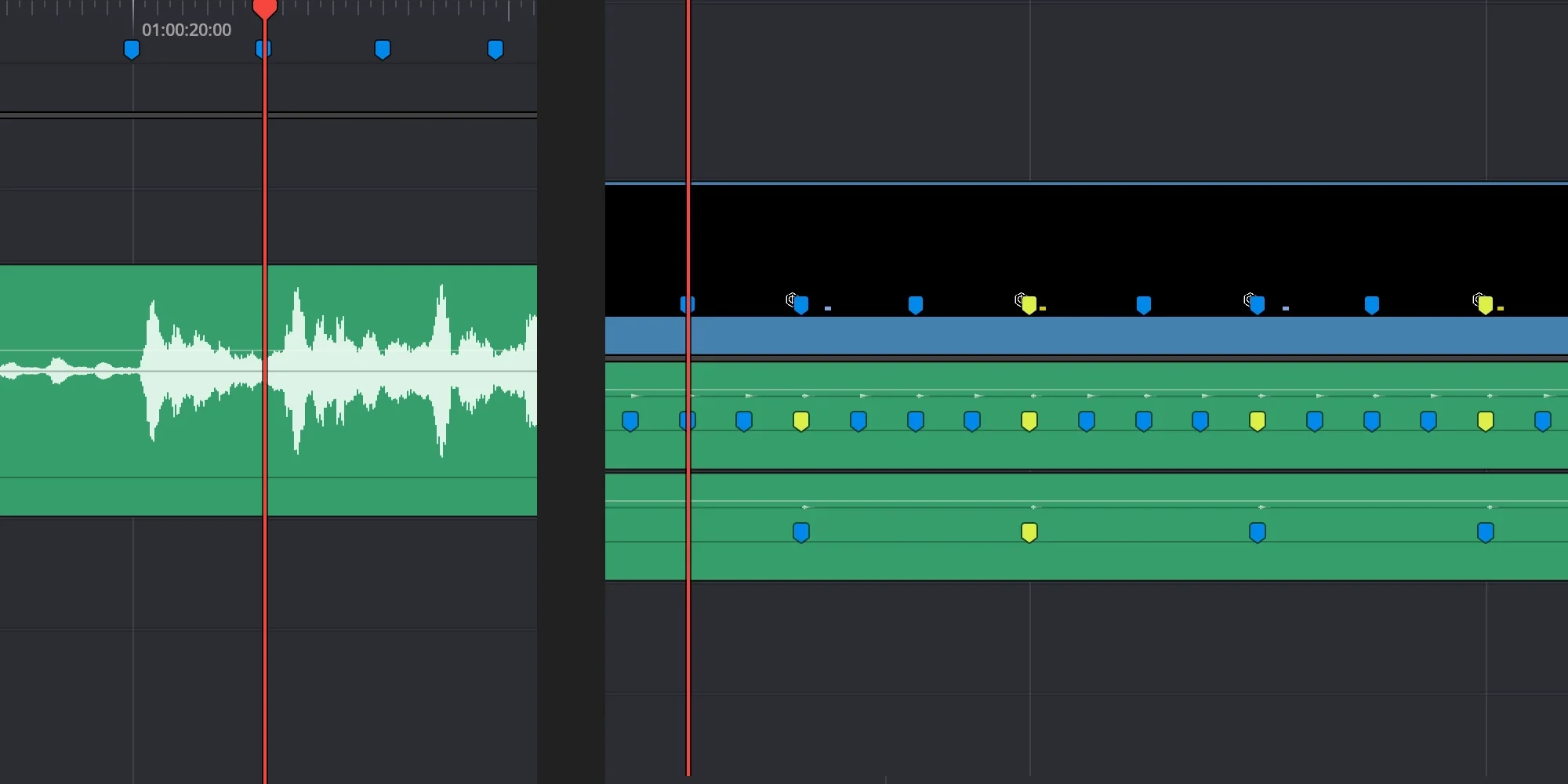The width and height of the screenshot is (1568, 784).
Task: Click the timecode label 01:00:20:00
Action: [x=186, y=30]
